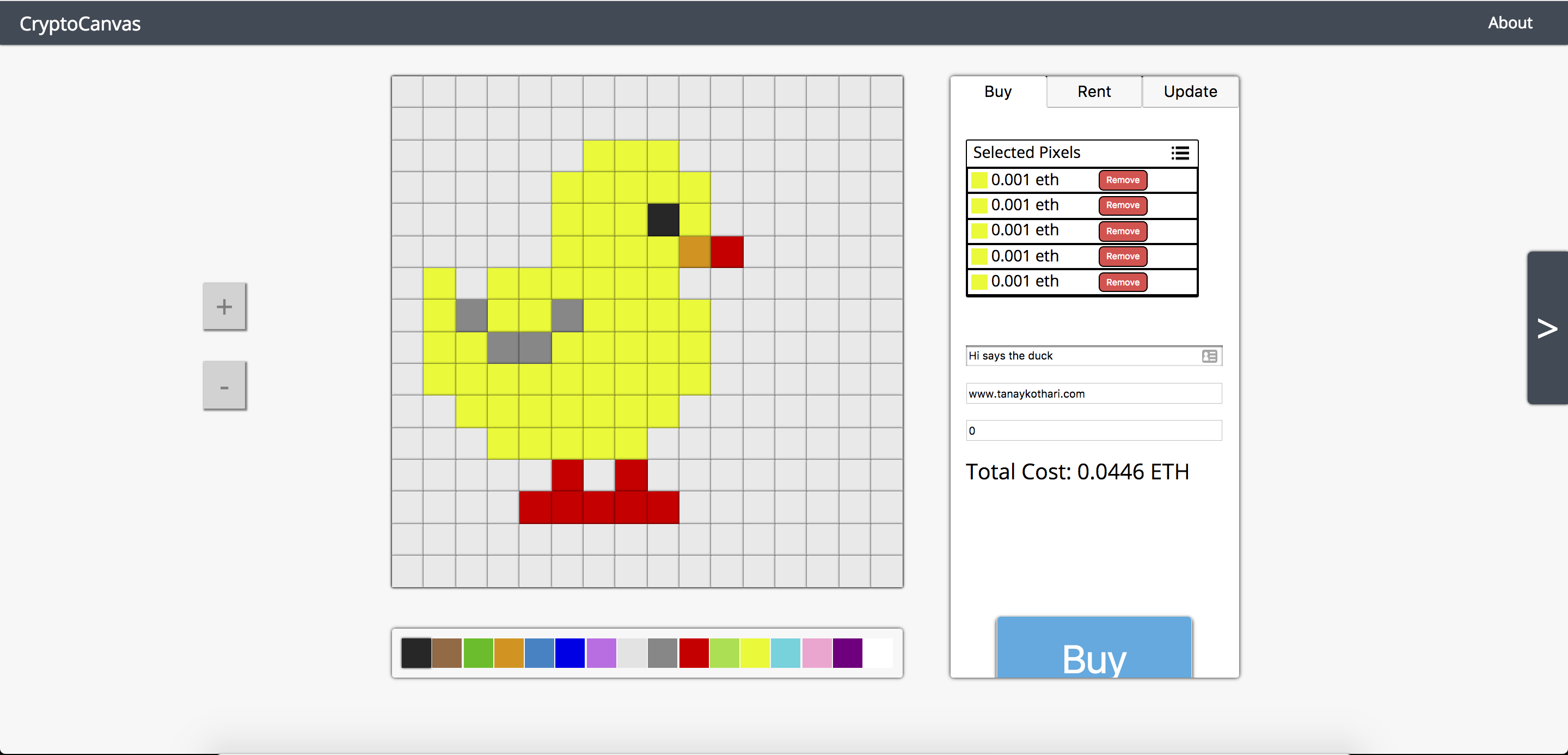Click the orange beak pixel on canvas
Viewport: 1568px width, 755px height.
[695, 252]
